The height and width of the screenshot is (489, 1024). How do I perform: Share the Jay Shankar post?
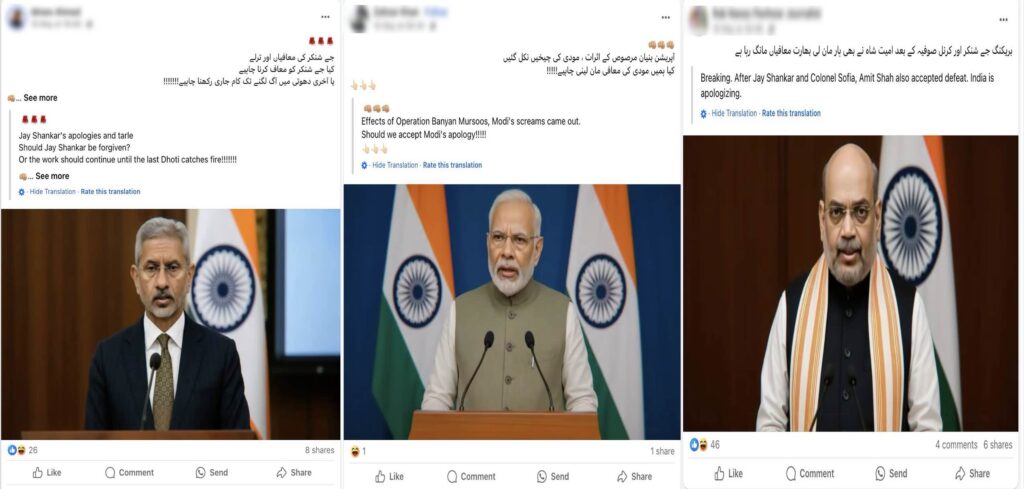(294, 472)
